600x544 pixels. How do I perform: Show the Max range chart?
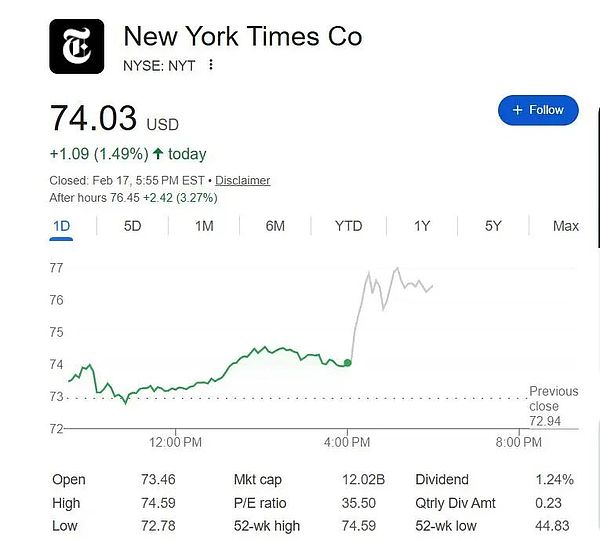tap(566, 226)
